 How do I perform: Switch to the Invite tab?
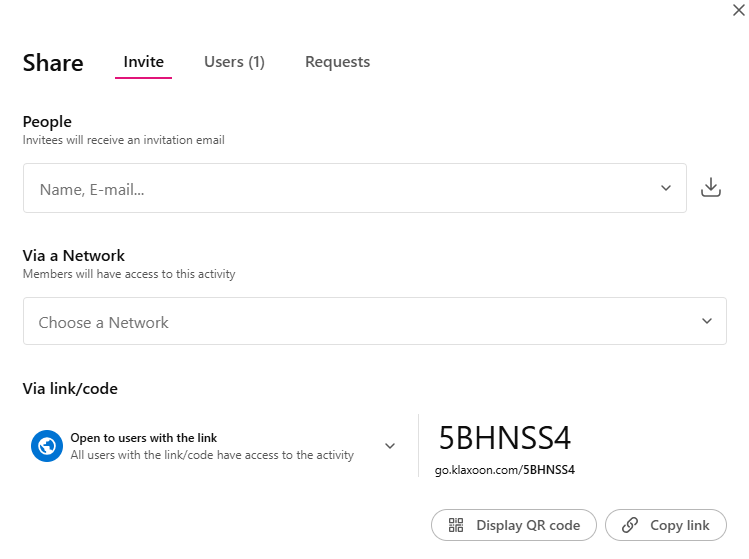tap(144, 62)
